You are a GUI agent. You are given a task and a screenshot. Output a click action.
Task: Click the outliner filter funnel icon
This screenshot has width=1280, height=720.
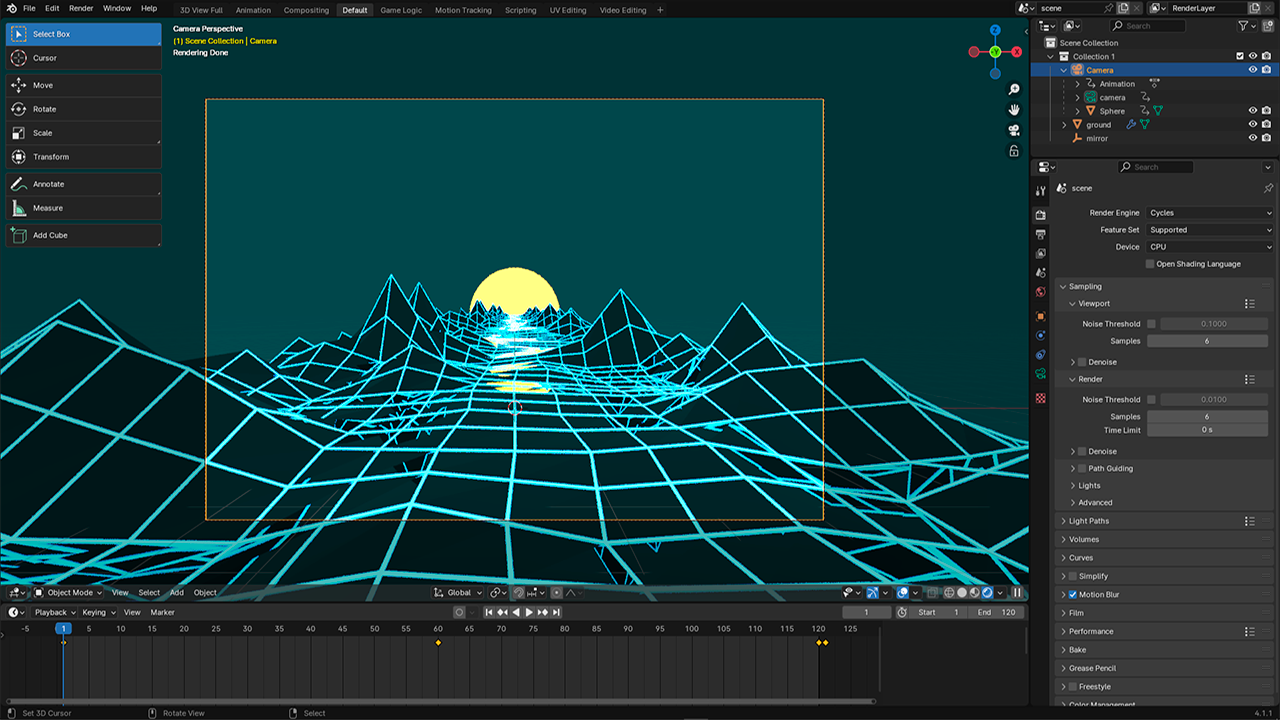coord(1243,26)
